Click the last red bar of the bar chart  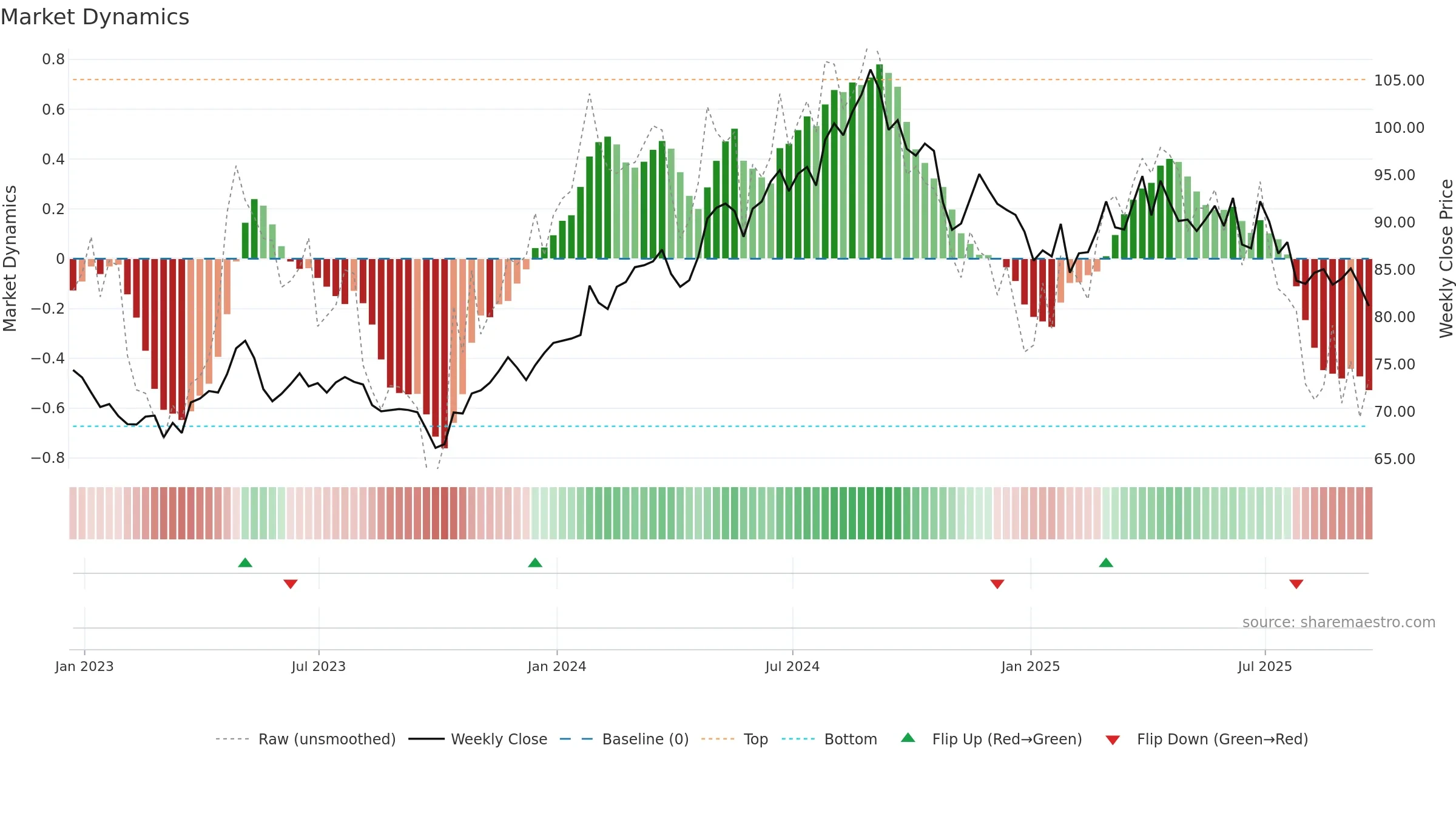point(1369,325)
